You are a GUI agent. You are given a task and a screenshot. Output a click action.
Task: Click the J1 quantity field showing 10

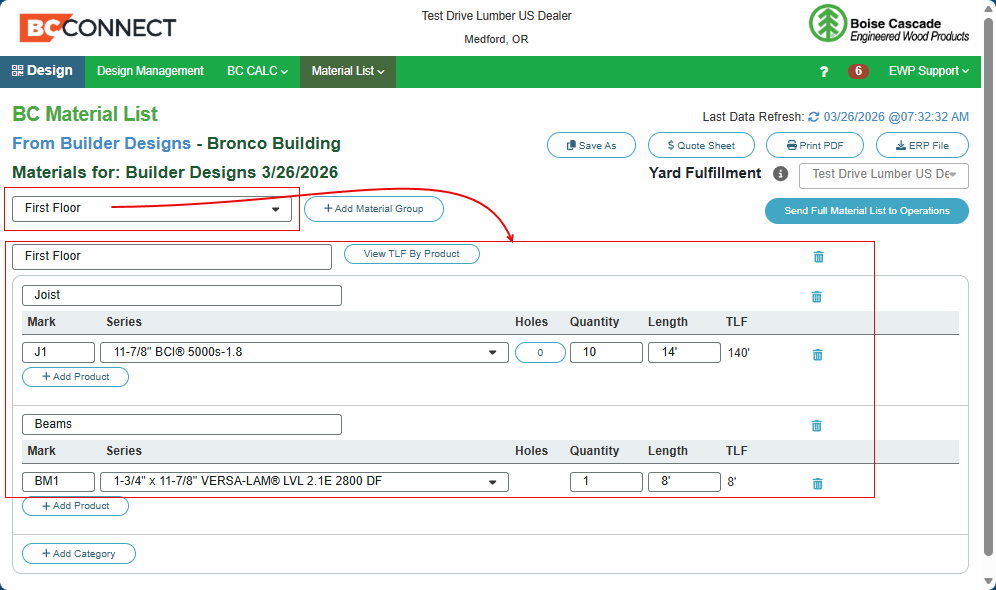(607, 352)
